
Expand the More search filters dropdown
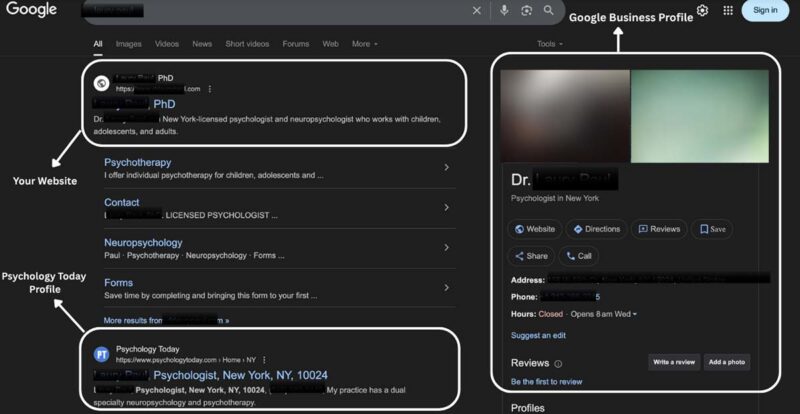[x=365, y=44]
